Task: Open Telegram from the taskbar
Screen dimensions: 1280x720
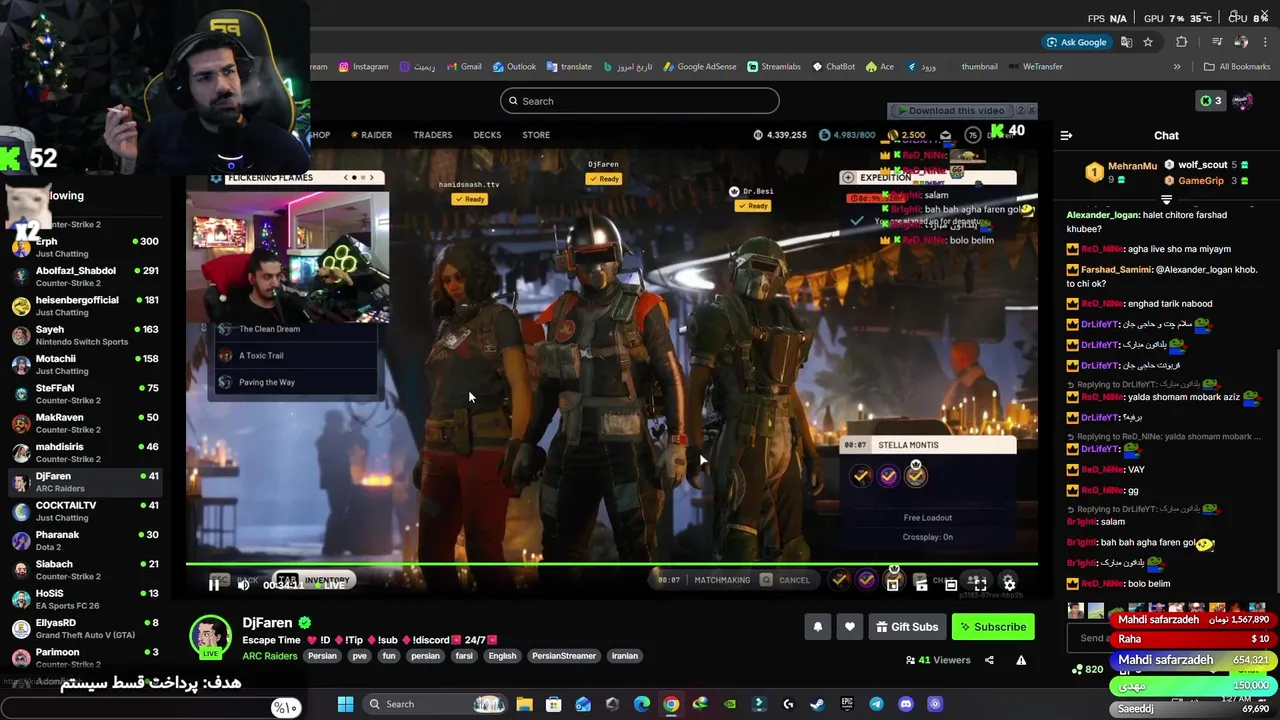Action: coord(876,704)
